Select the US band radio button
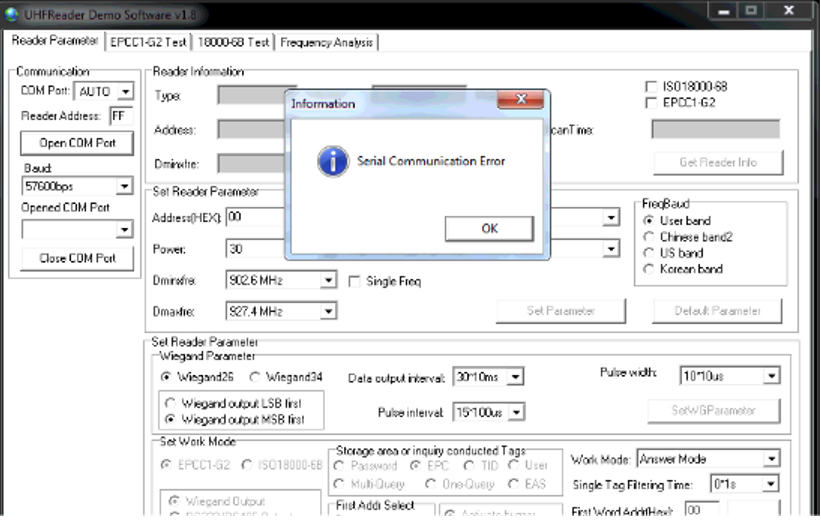This screenshot has height=521, width=821. [649, 253]
